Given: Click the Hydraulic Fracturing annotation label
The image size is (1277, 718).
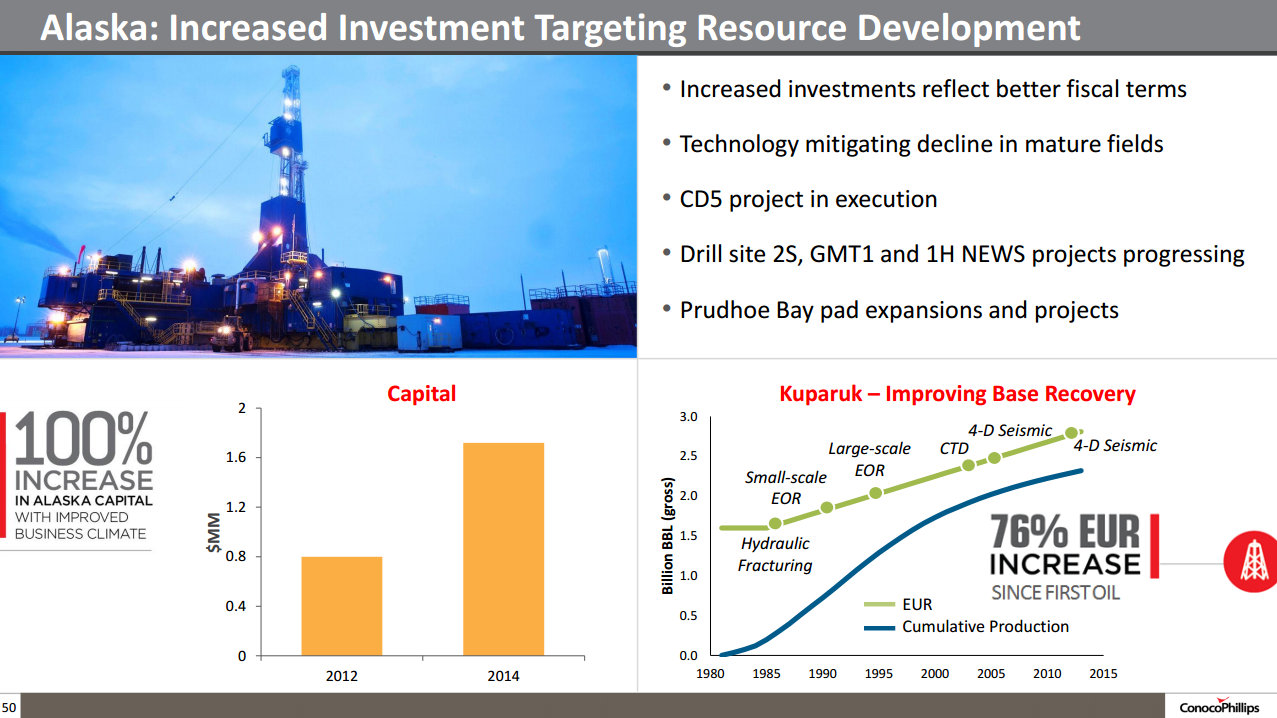Looking at the screenshot, I should 774,555.
